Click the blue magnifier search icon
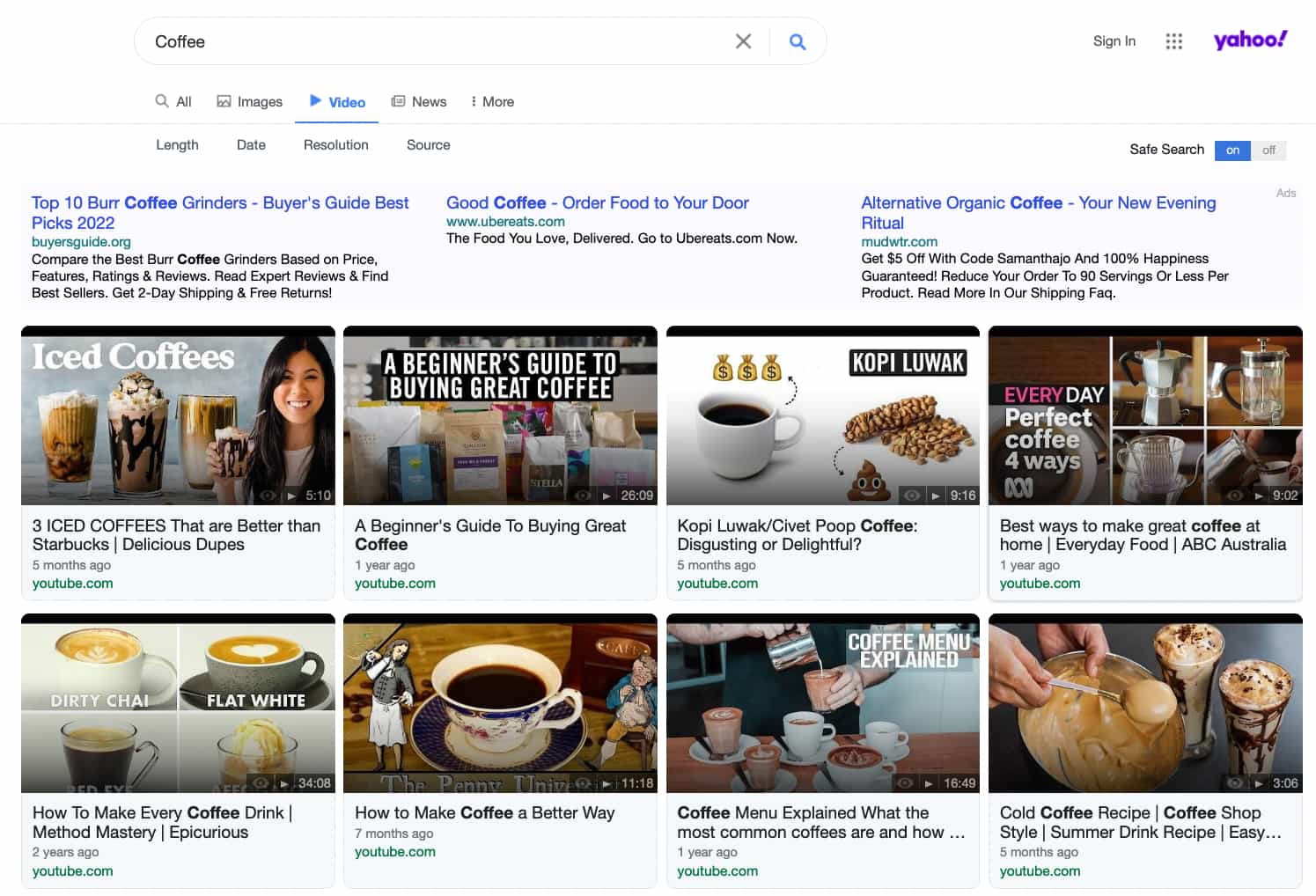The image size is (1316, 896). [x=798, y=41]
